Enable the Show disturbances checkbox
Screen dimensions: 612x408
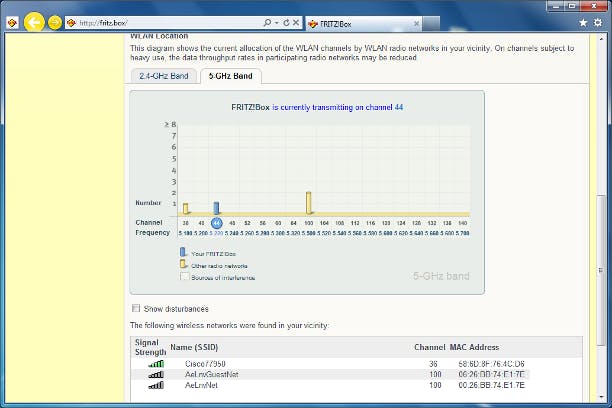(136, 308)
